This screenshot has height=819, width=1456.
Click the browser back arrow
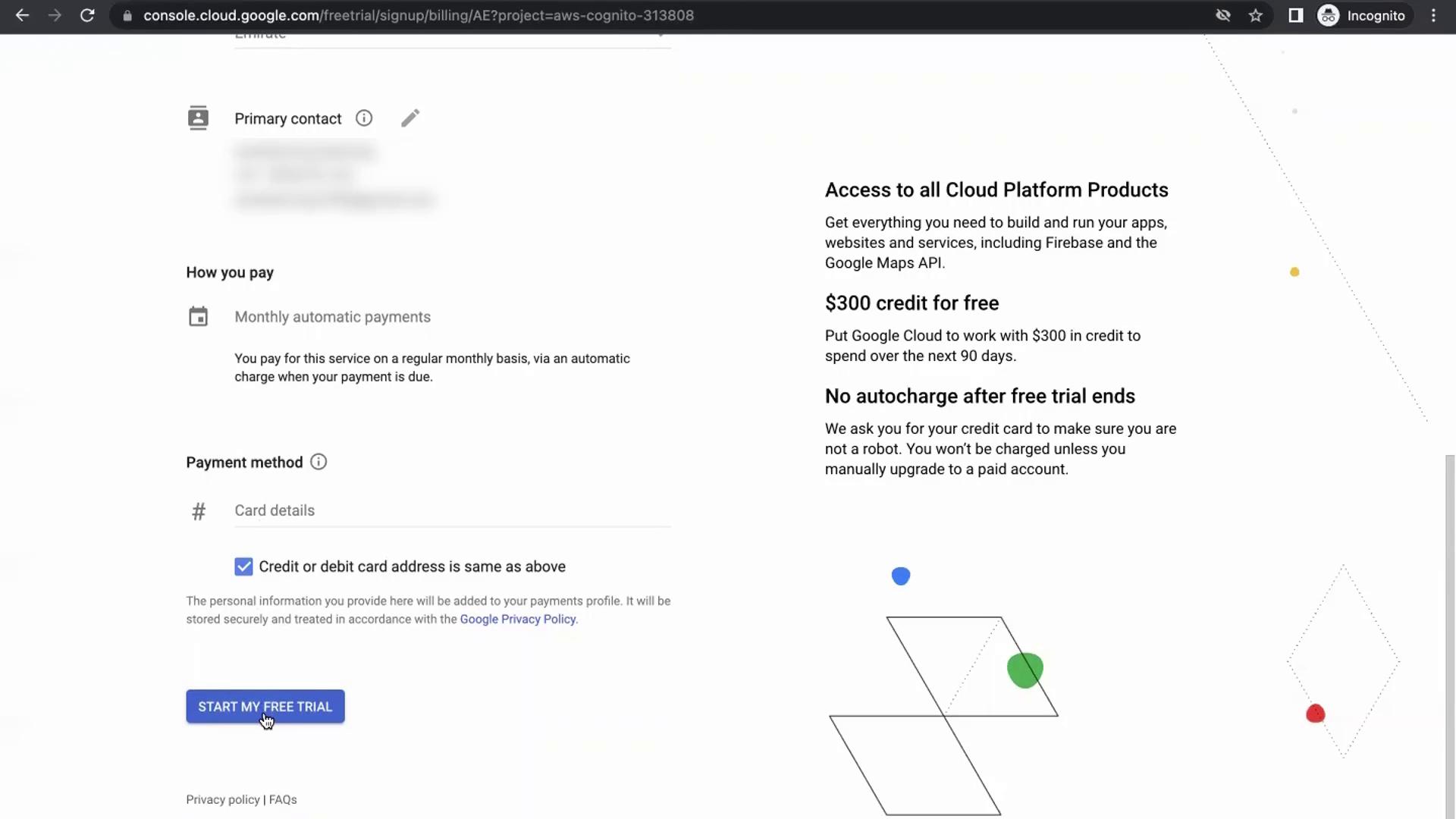pos(22,15)
